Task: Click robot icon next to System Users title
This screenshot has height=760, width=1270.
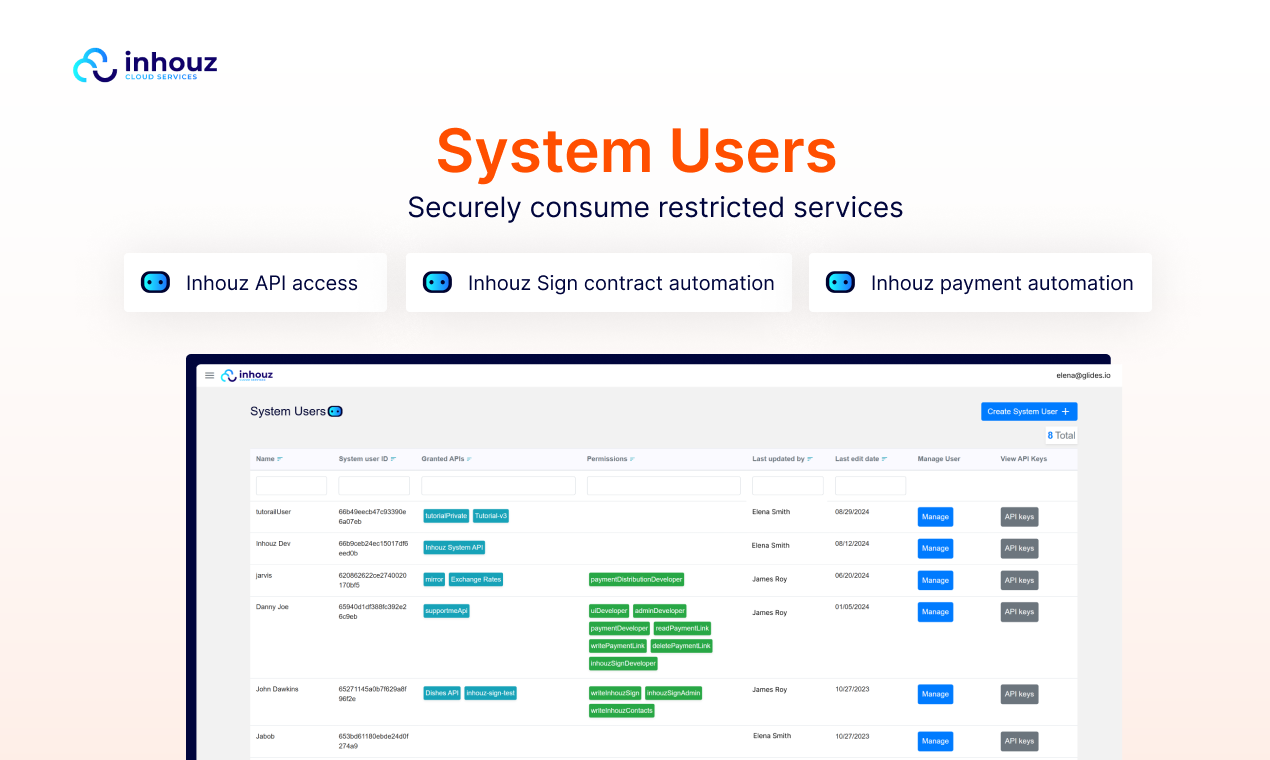Action: coord(336,411)
